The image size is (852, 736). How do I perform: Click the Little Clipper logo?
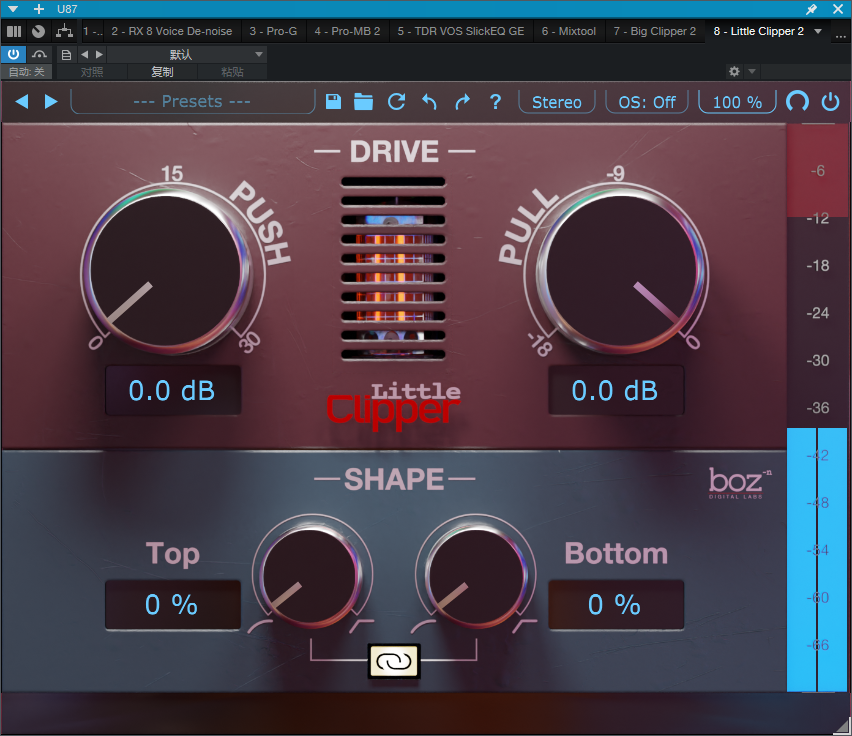click(394, 406)
